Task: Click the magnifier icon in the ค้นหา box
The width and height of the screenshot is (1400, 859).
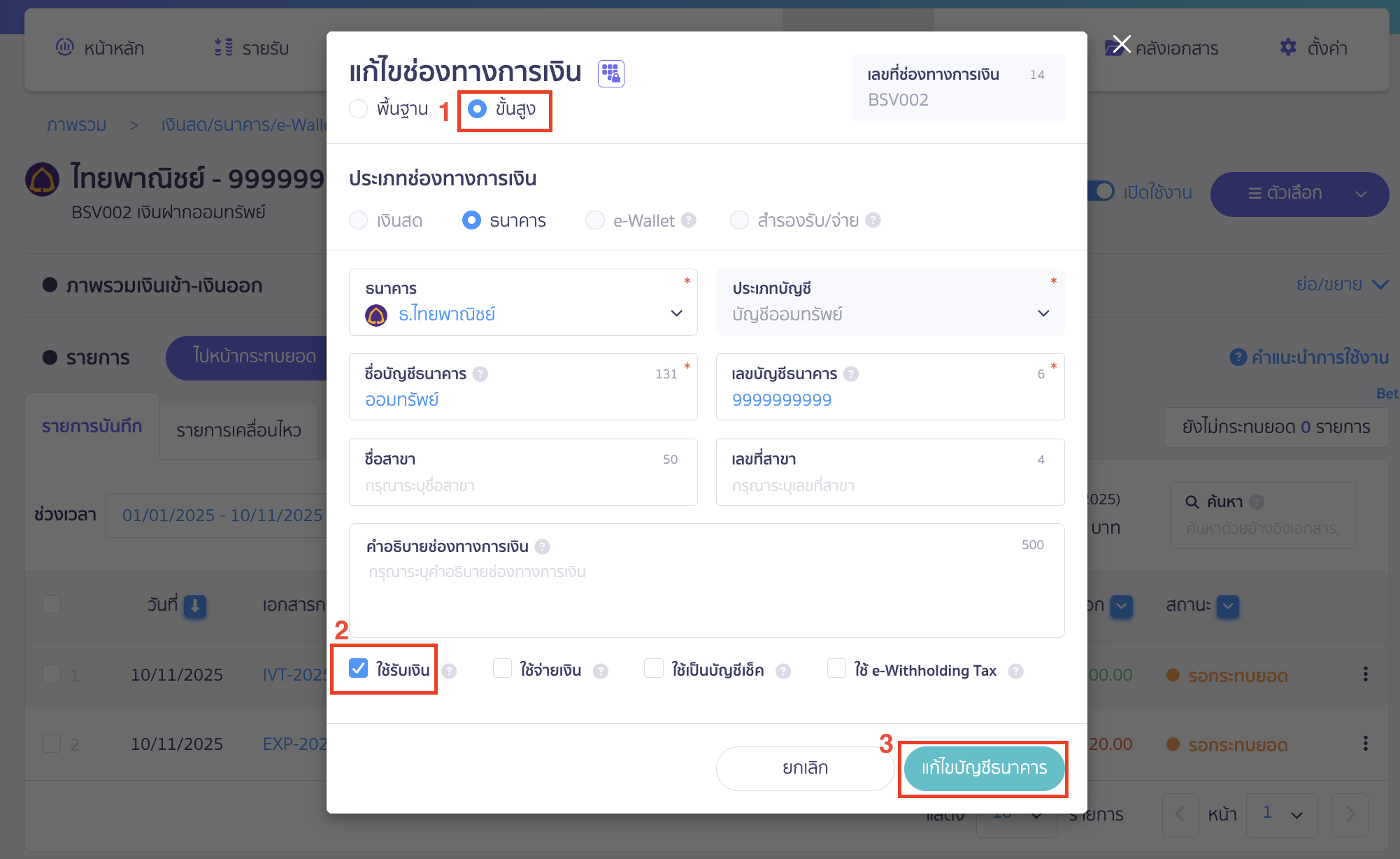Action: click(1191, 502)
